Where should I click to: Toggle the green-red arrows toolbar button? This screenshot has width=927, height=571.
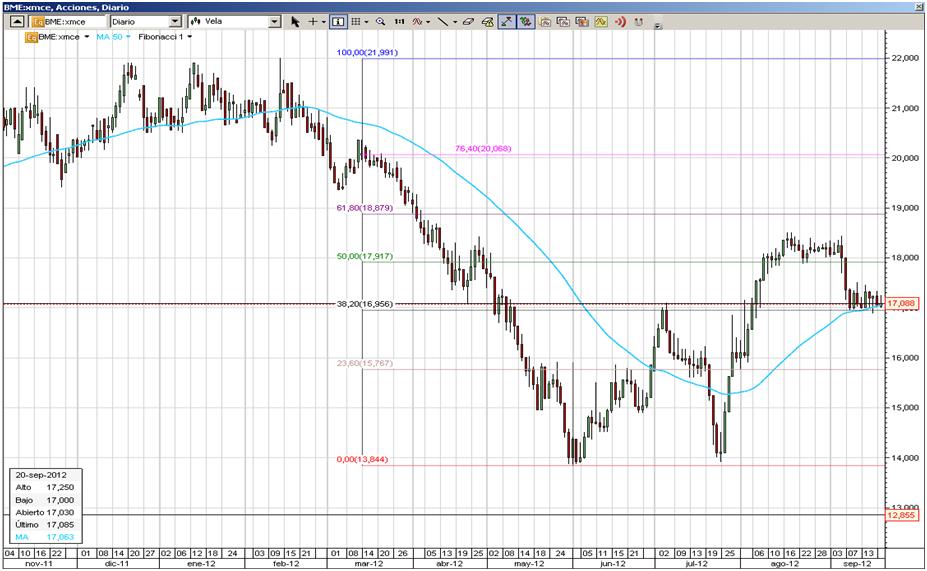(526, 22)
